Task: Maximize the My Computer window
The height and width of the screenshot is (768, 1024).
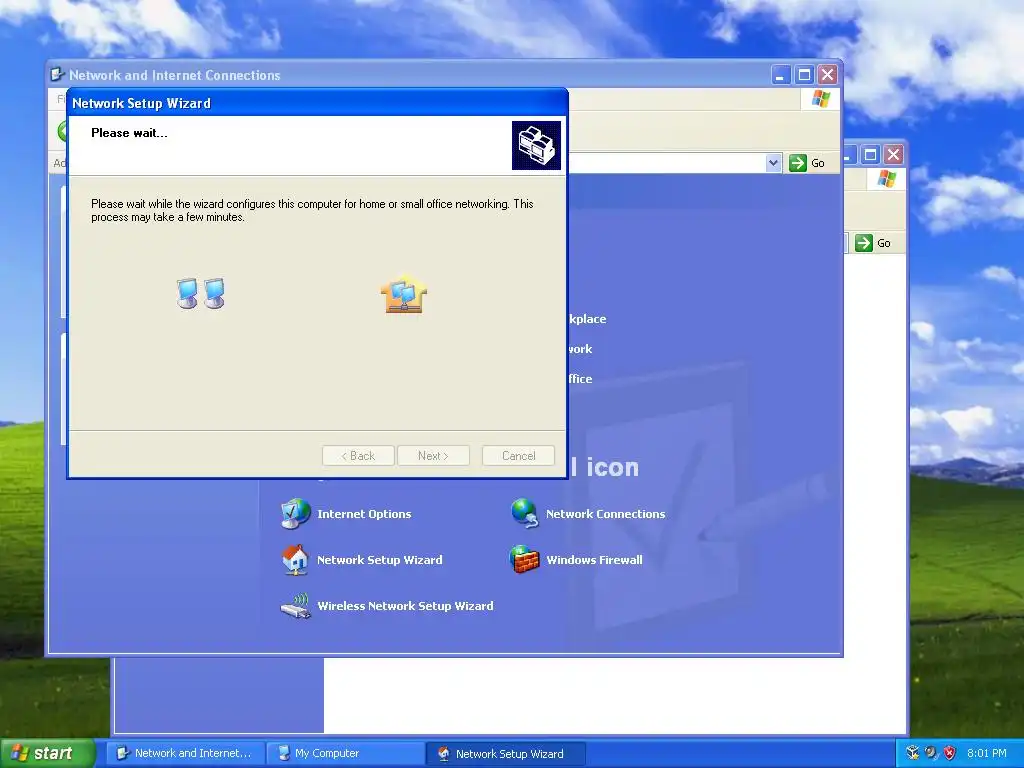Action: 870,154
